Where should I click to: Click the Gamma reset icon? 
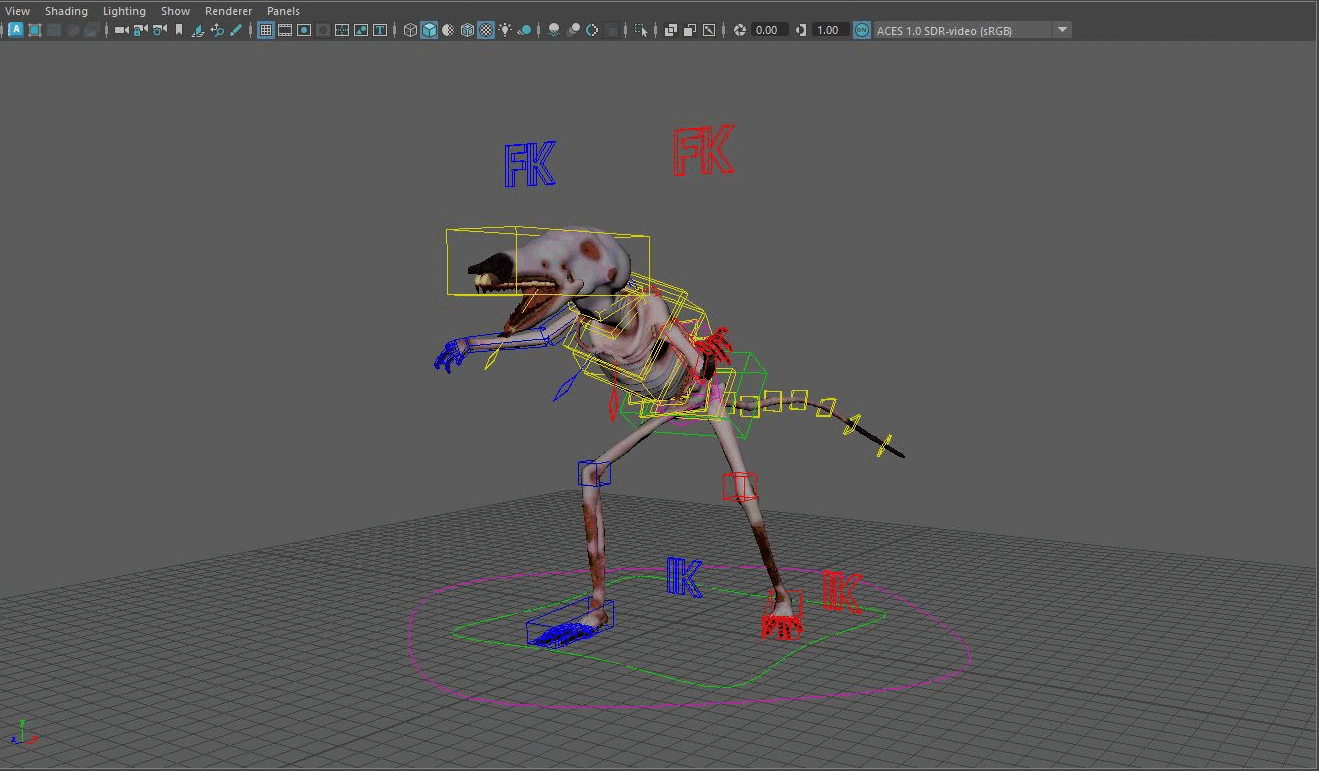(801, 30)
